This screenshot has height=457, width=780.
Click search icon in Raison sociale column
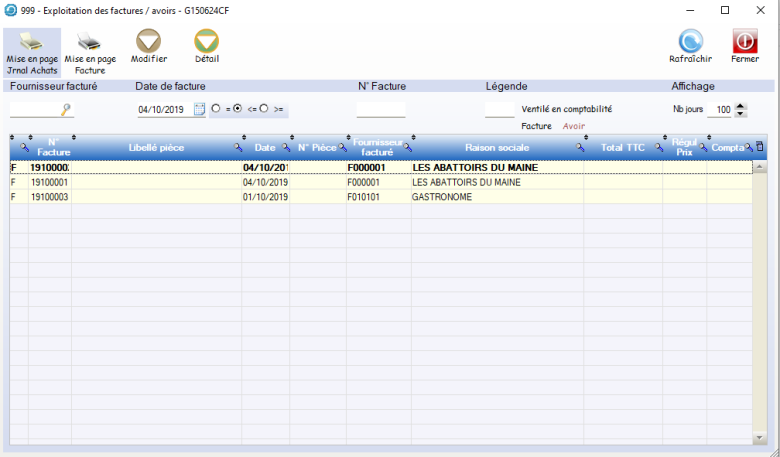pyautogui.click(x=580, y=148)
